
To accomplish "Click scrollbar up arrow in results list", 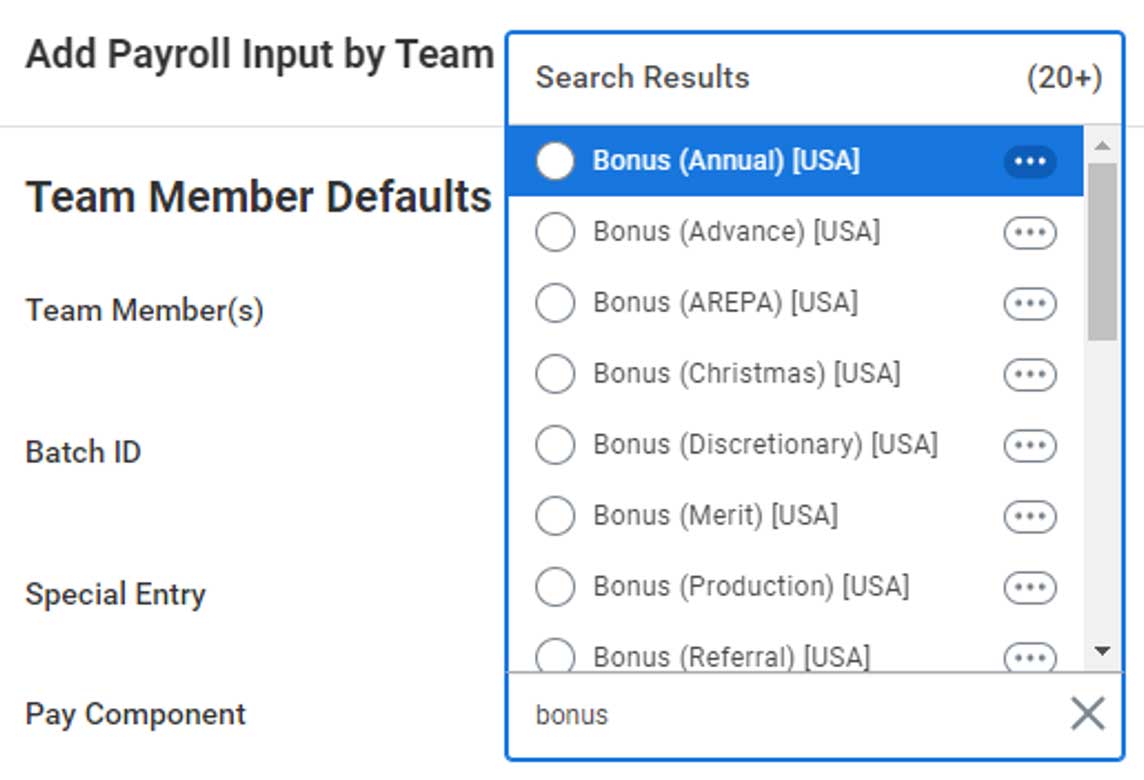I will pos(1102,146).
